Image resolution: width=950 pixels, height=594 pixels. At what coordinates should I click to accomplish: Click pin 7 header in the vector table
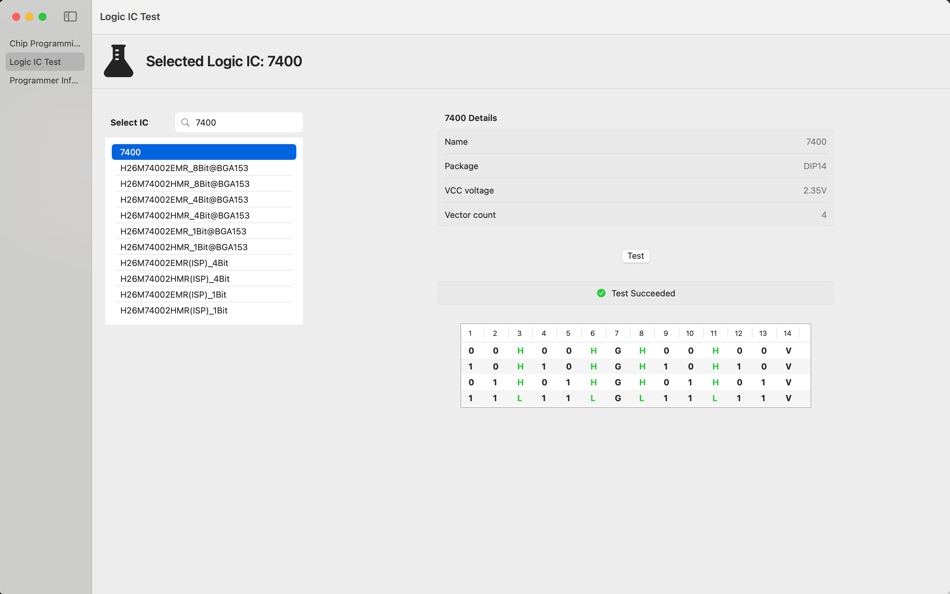coord(617,333)
